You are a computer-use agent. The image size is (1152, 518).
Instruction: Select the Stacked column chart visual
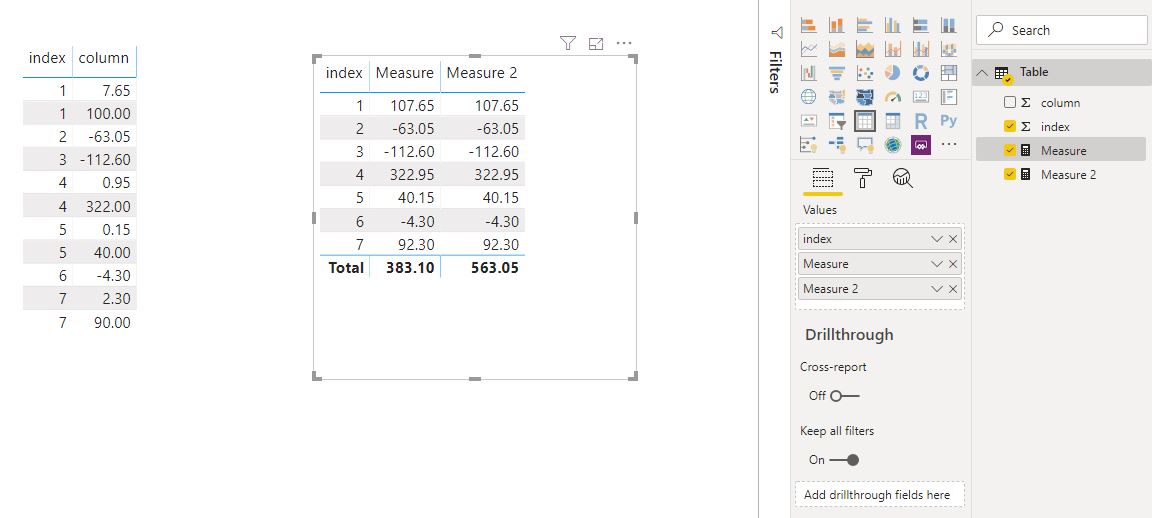pyautogui.click(x=836, y=26)
